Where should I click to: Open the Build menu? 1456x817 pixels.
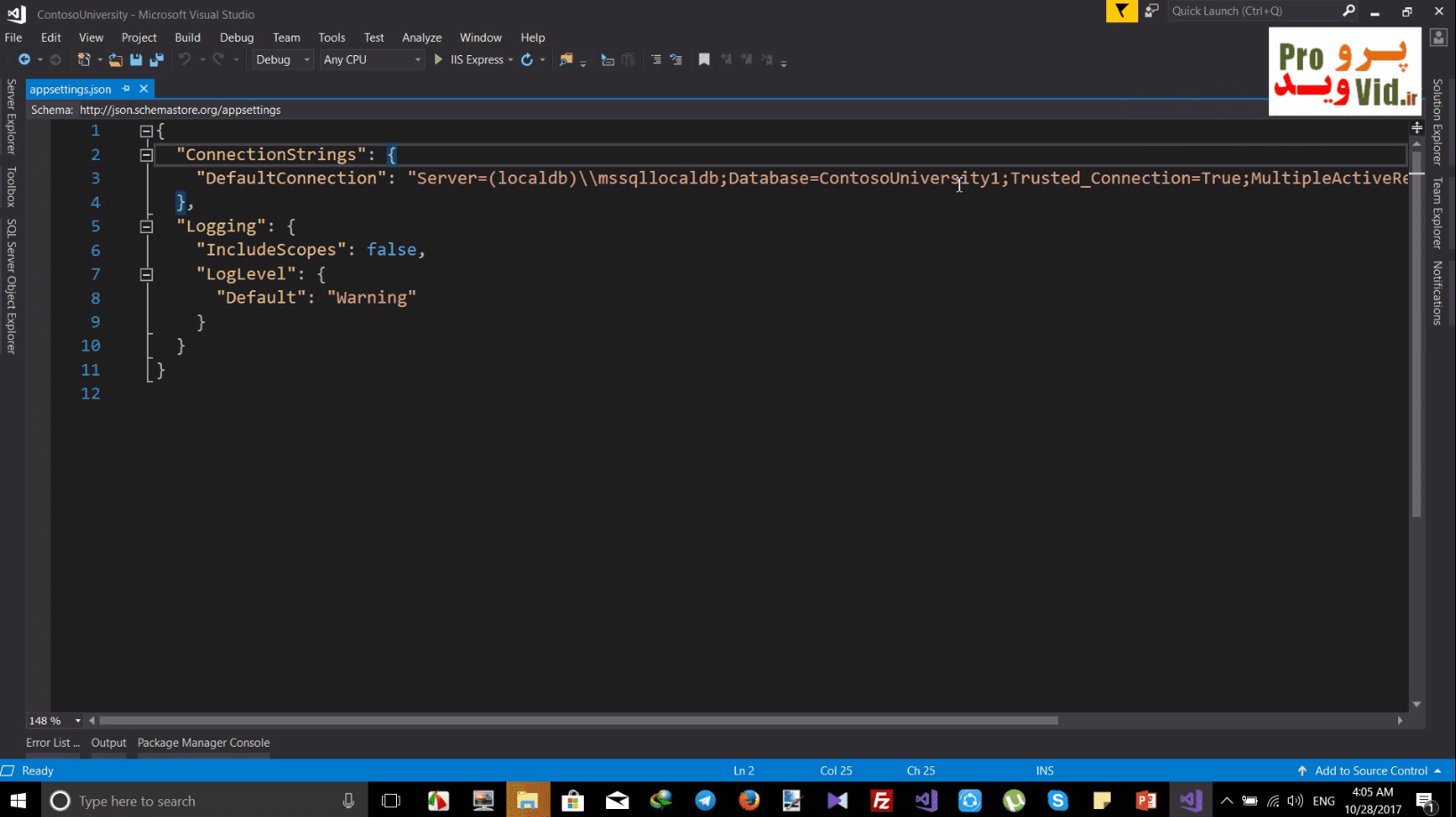(188, 37)
